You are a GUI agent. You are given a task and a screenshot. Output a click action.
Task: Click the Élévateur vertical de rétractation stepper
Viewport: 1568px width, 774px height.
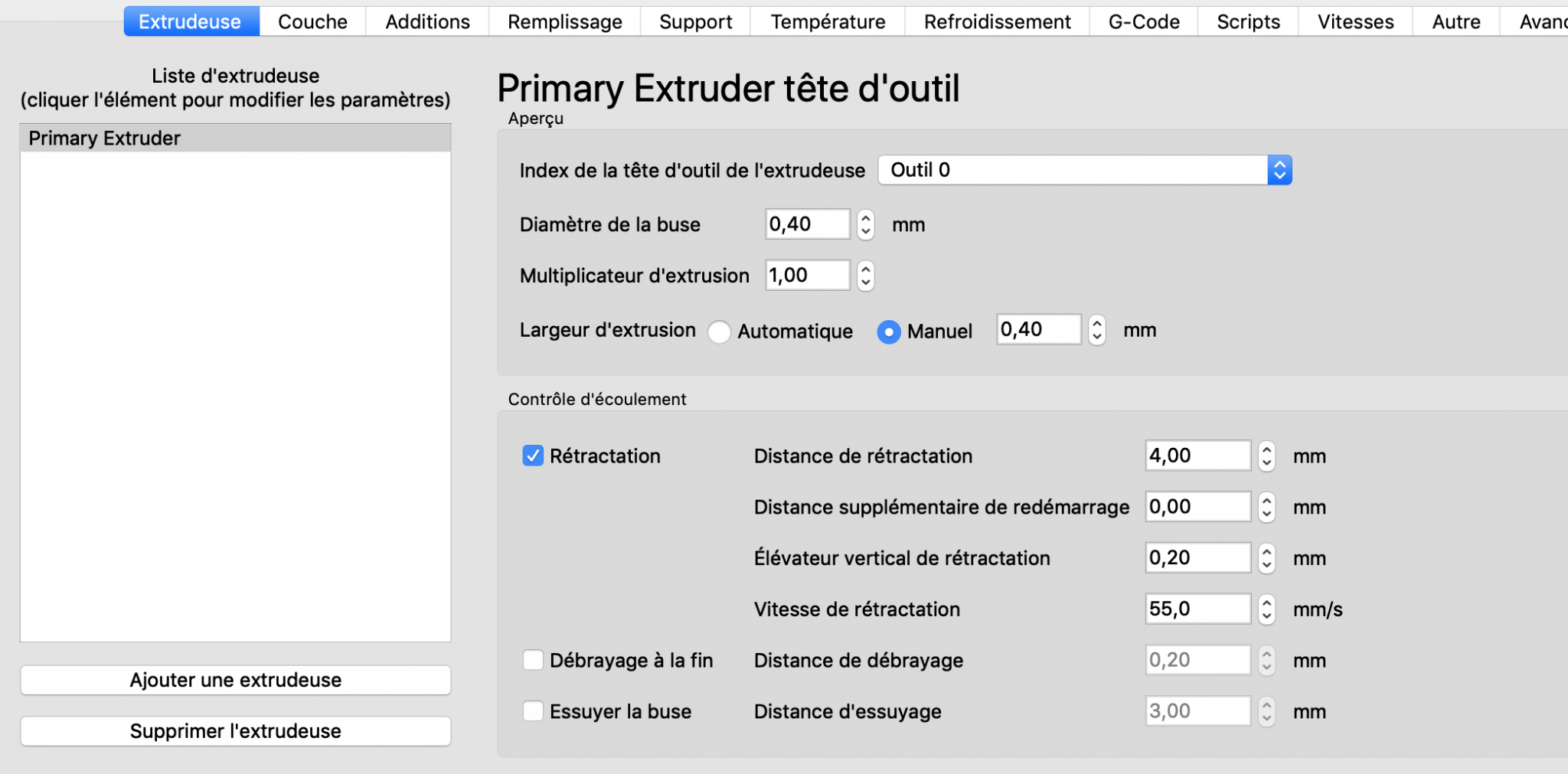click(x=1267, y=558)
